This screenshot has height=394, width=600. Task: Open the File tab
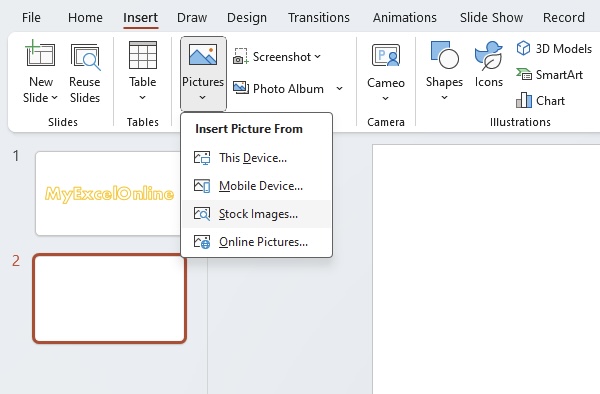(31, 18)
